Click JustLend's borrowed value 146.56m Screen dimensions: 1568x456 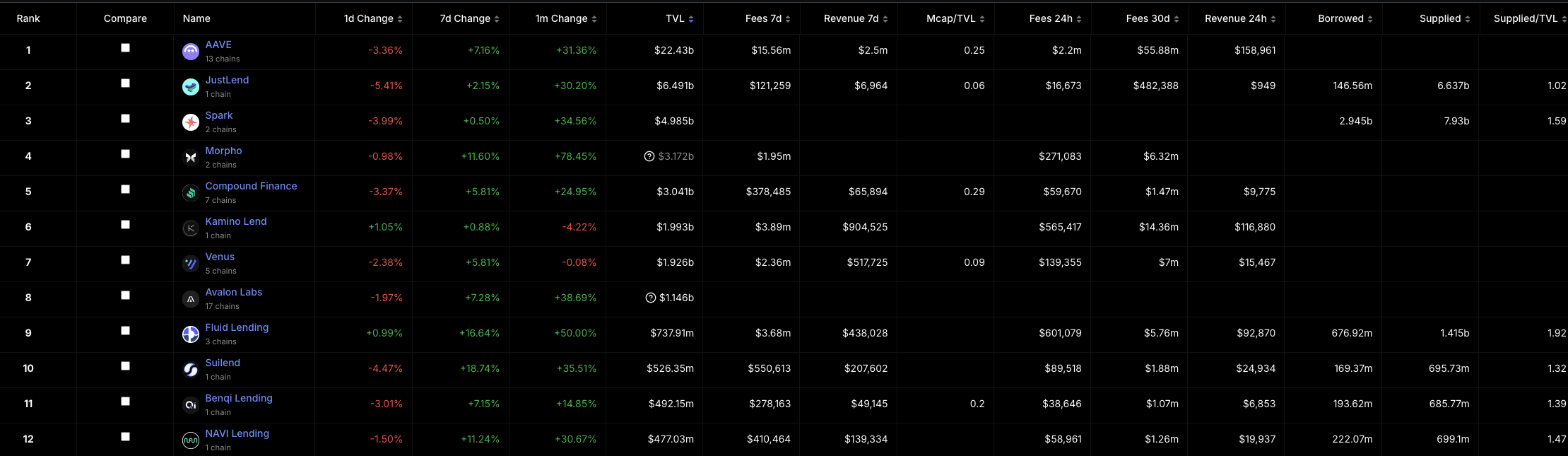pos(1352,86)
